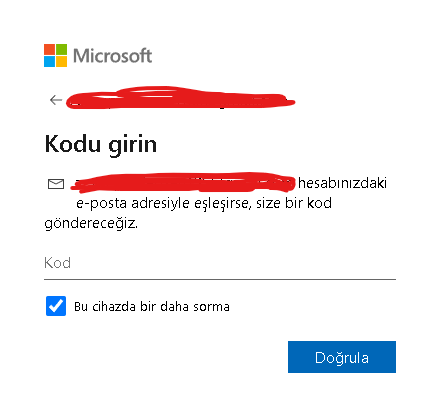The width and height of the screenshot is (438, 412).
Task: Click the 'Kod' placeholder text
Action: pos(57,263)
